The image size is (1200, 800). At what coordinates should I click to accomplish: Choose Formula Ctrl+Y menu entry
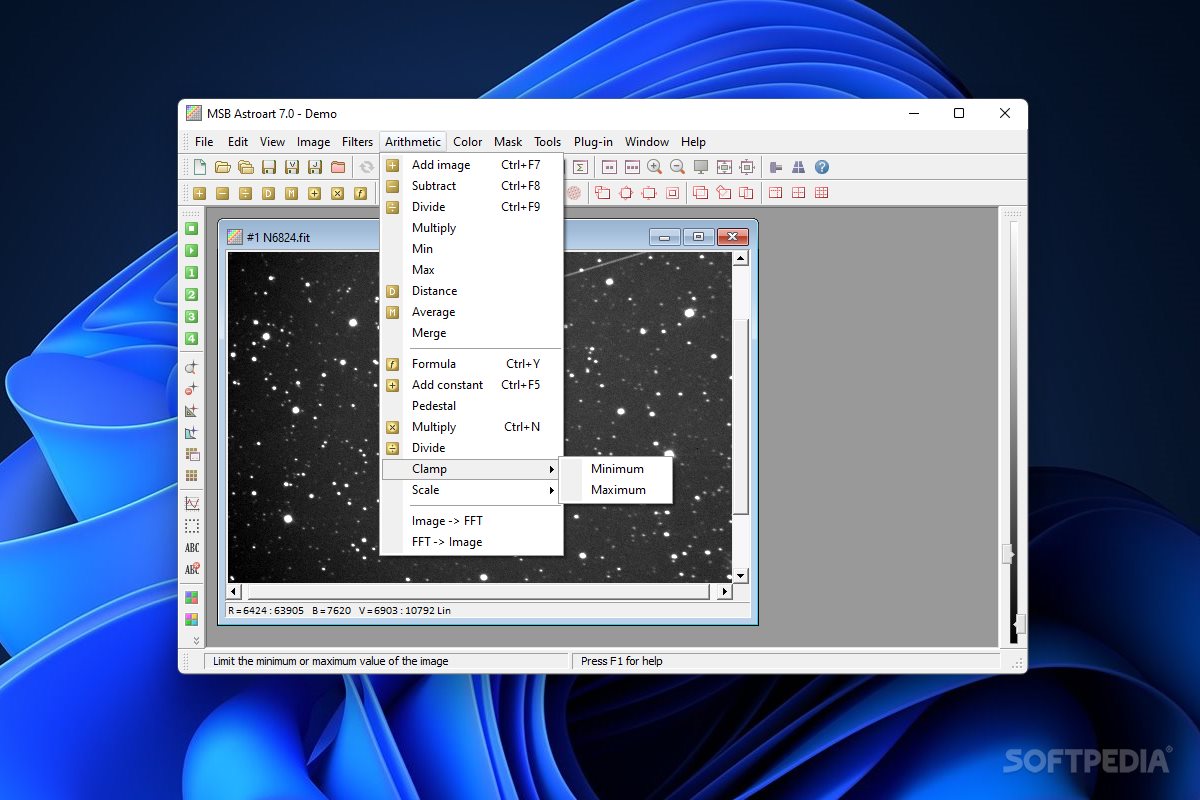tap(472, 364)
